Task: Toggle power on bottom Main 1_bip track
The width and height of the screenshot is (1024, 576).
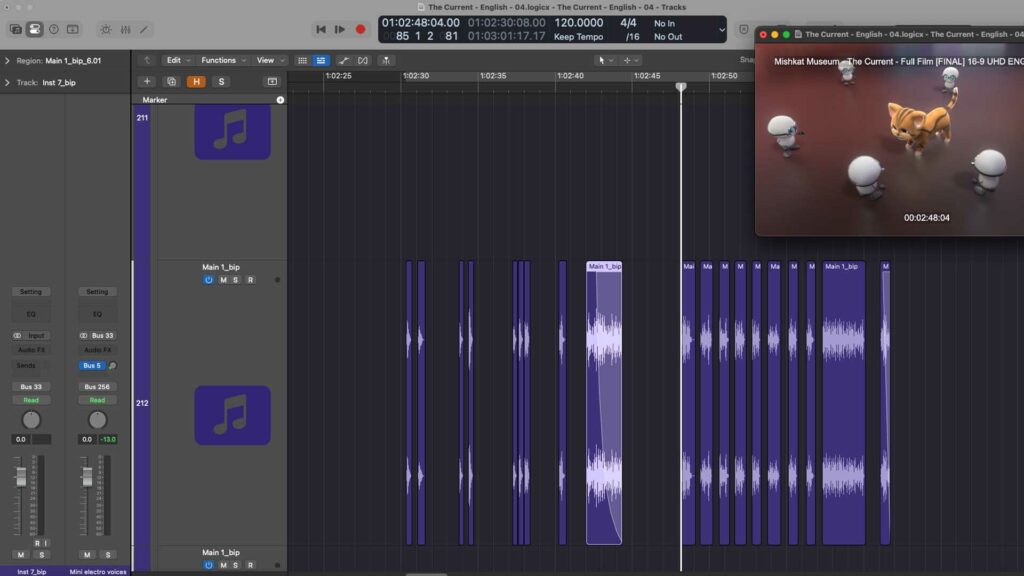Action: [x=208, y=566]
